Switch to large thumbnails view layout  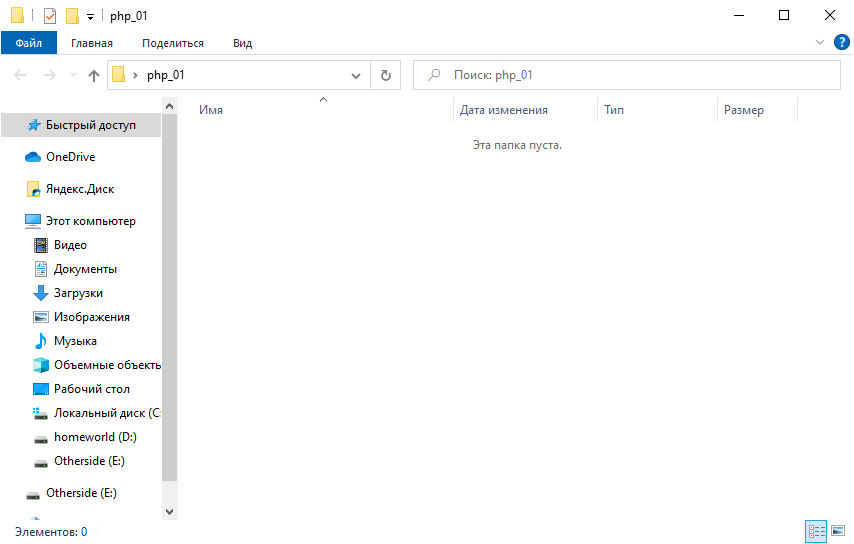(838, 531)
